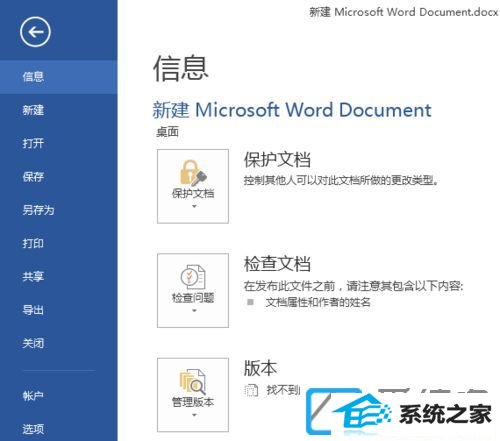Click the Check for Issues document icon
This screenshot has width=500, height=441.
pos(193,277)
